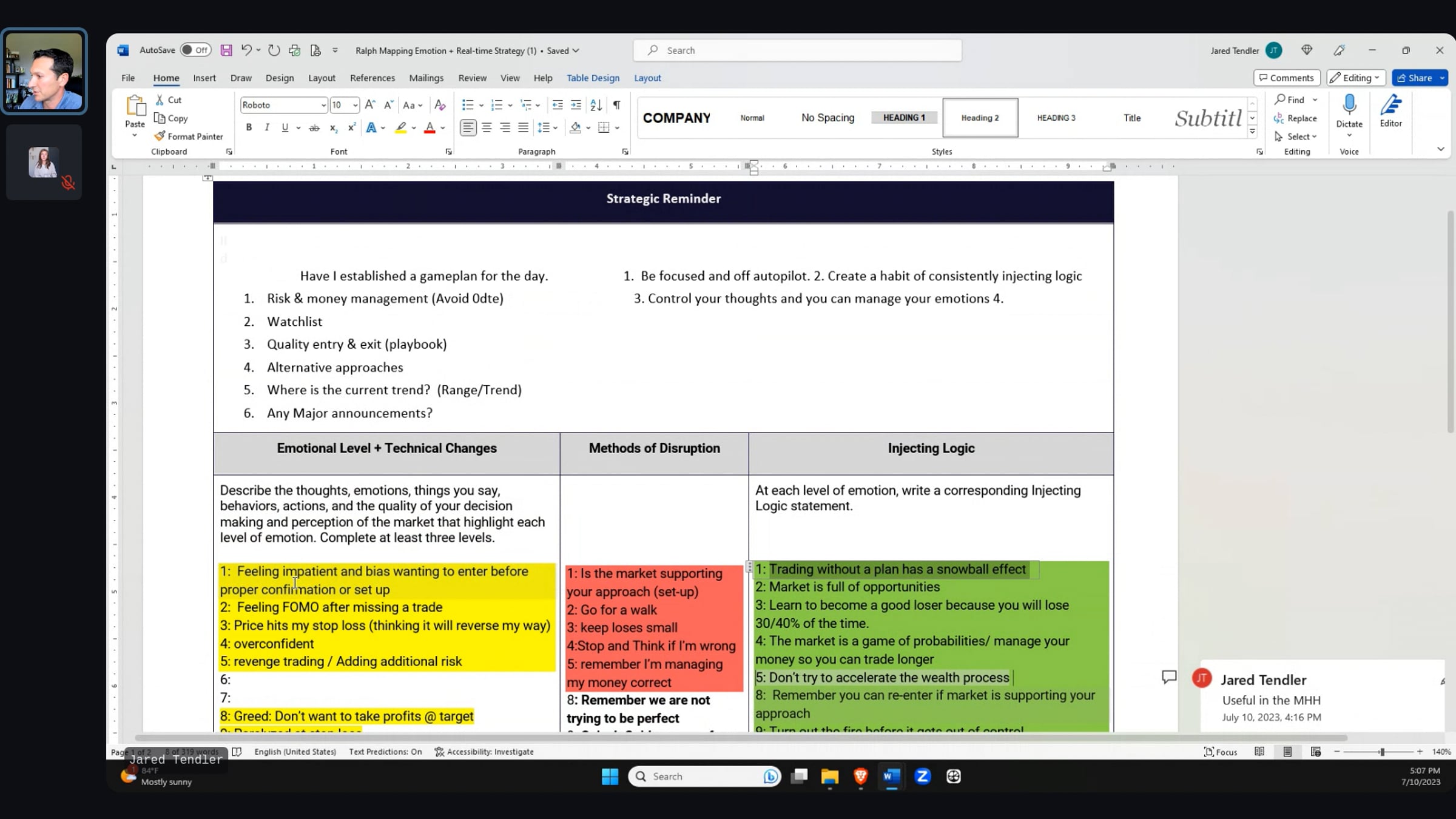1456x819 pixels.
Task: Click the Comments button
Action: [1286, 78]
